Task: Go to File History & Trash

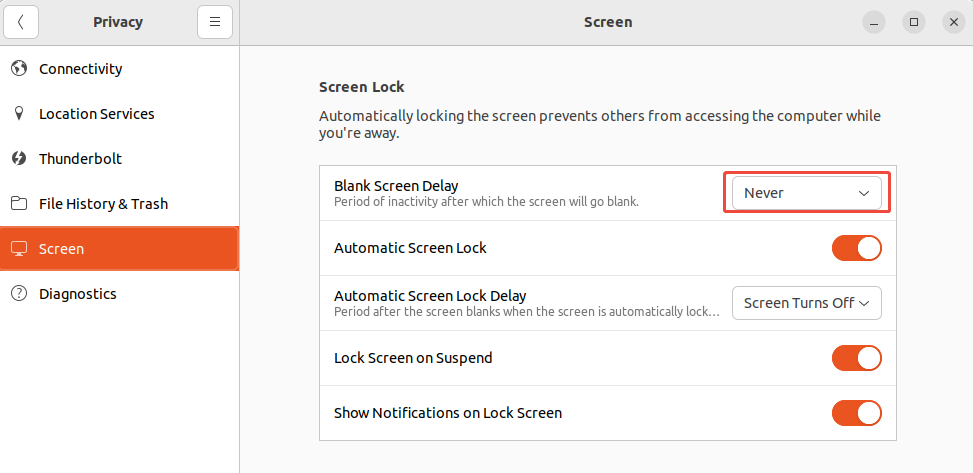Action: coord(103,204)
